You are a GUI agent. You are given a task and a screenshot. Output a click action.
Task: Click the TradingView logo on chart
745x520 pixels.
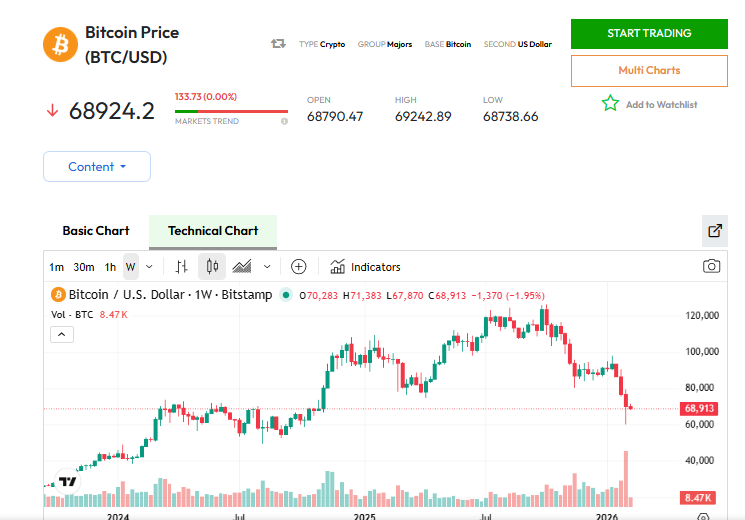click(68, 481)
